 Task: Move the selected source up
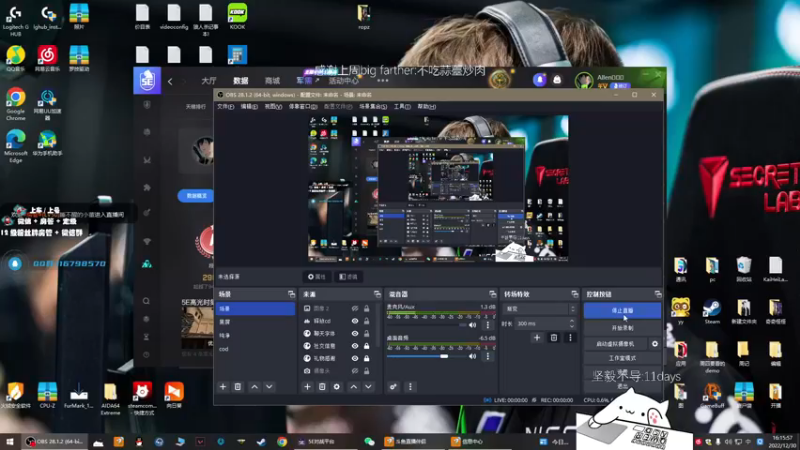pos(354,387)
